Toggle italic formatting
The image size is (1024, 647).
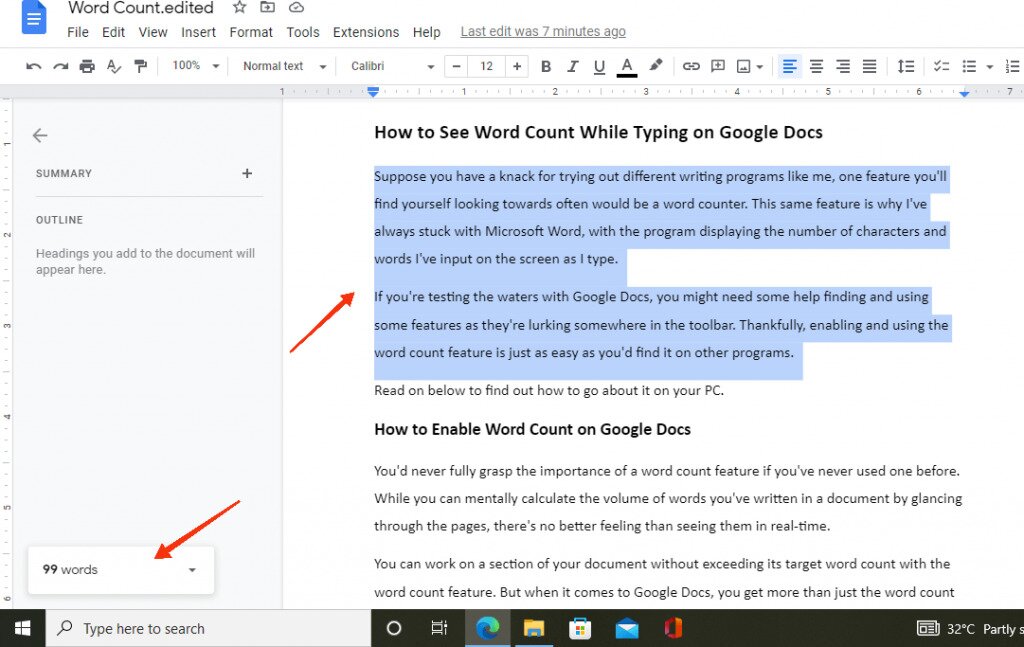pos(572,65)
